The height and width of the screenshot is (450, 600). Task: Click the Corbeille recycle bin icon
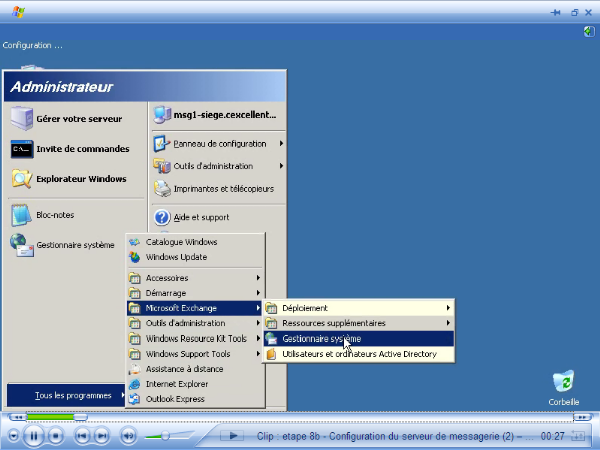click(x=564, y=381)
